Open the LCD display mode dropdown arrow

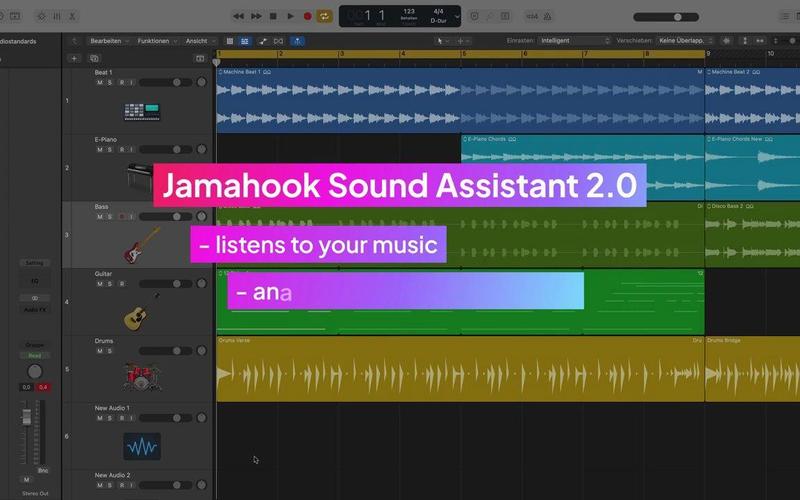[x=457, y=16]
